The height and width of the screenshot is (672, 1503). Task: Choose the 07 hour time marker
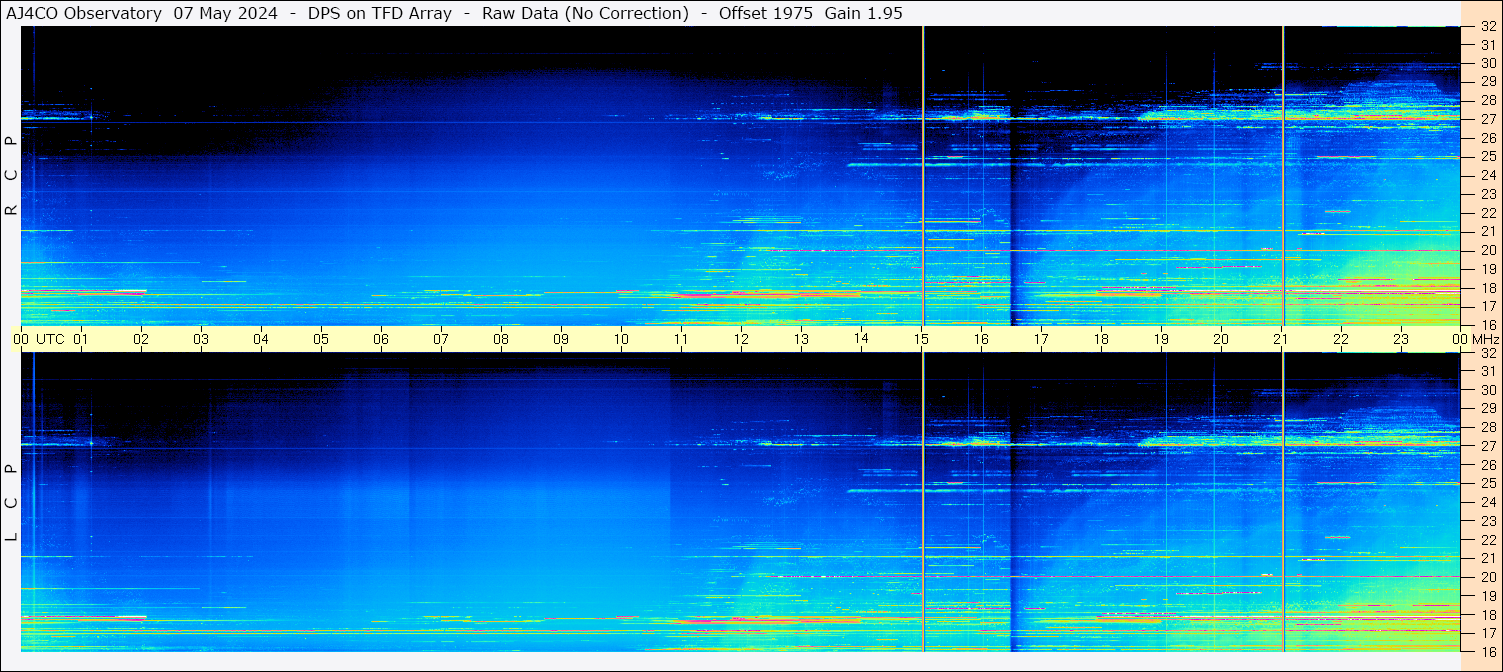[x=441, y=339]
